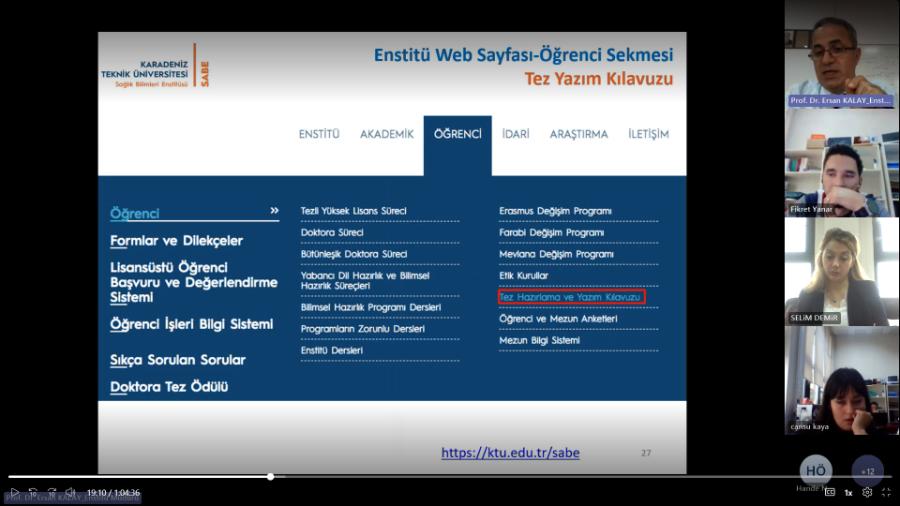Click the video progress bar scrubber handle
This screenshot has width=900, height=506.
(x=270, y=477)
